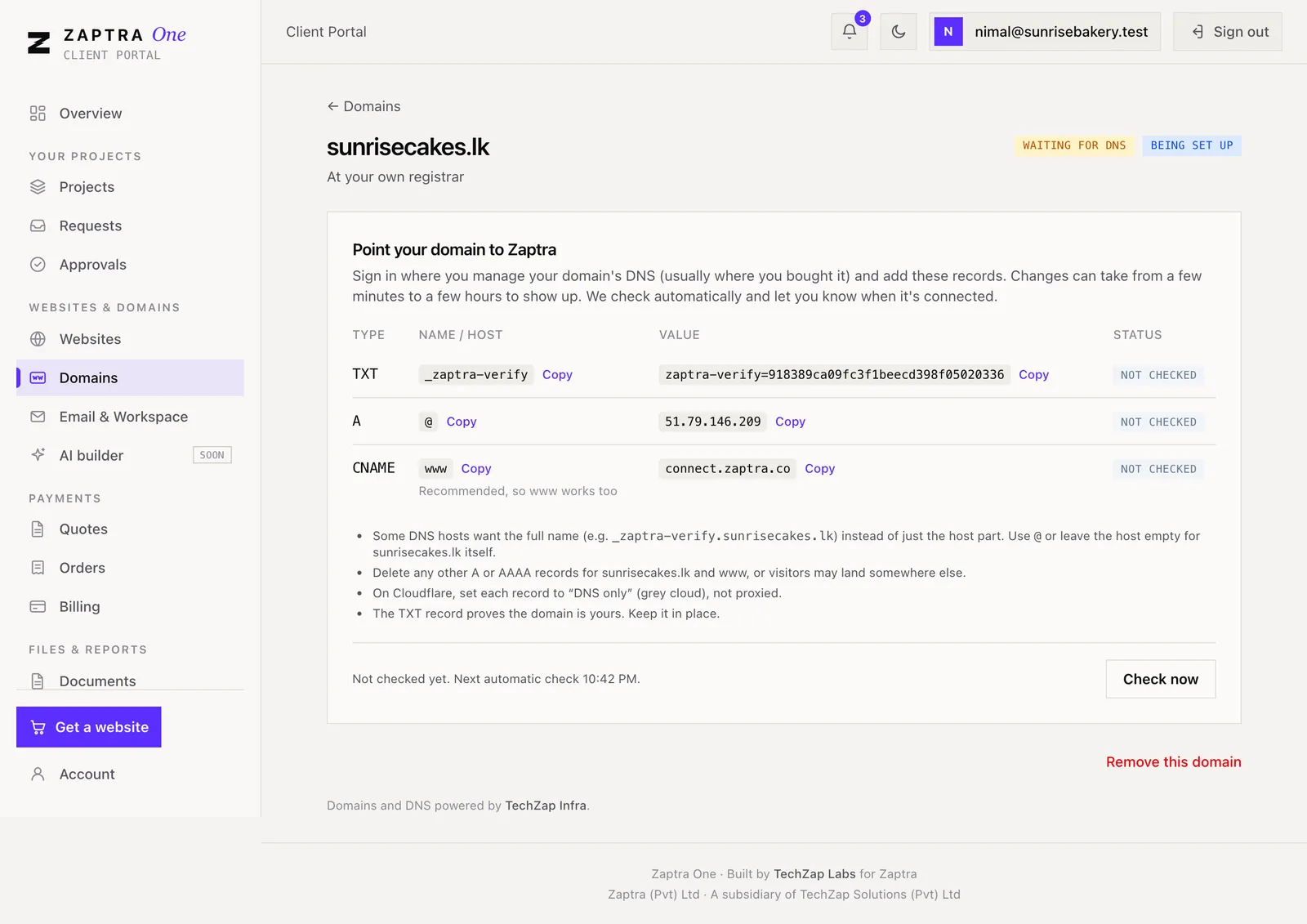The width and height of the screenshot is (1307, 924).
Task: Open Approvals section
Action: [130, 265]
